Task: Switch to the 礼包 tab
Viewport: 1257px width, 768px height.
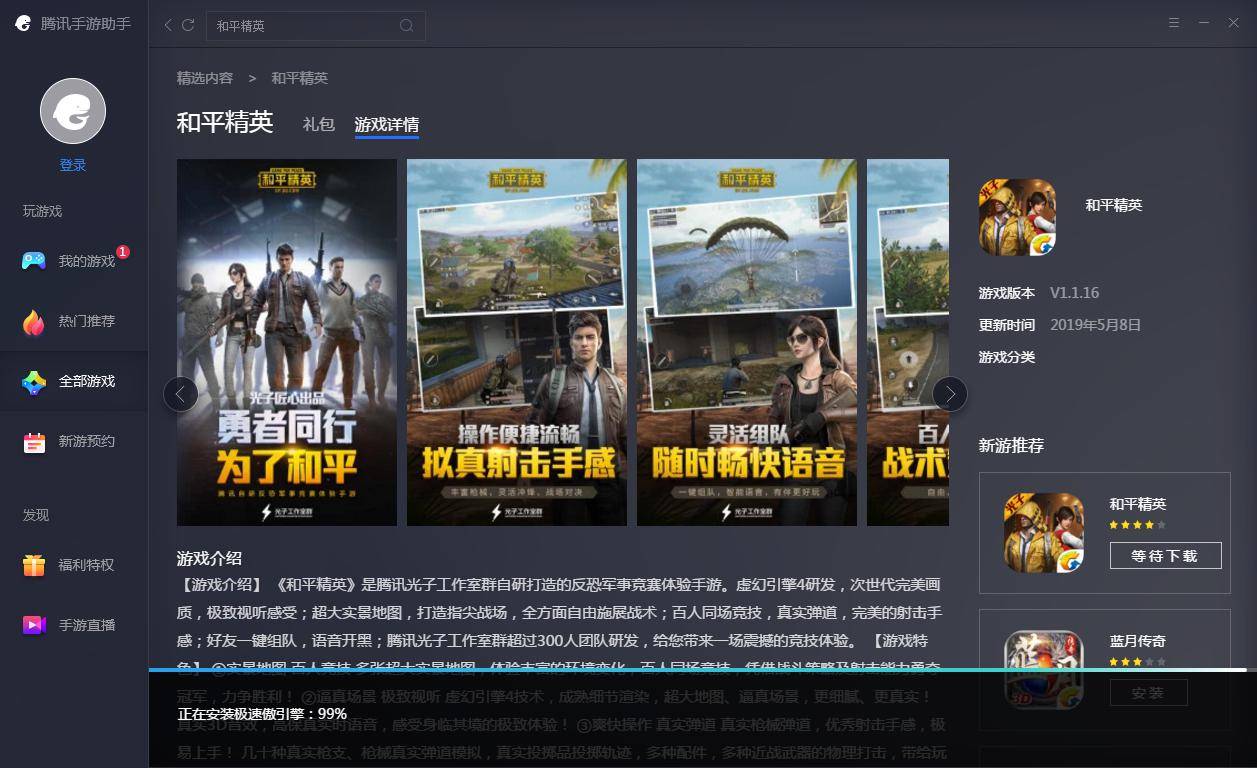Action: (318, 124)
